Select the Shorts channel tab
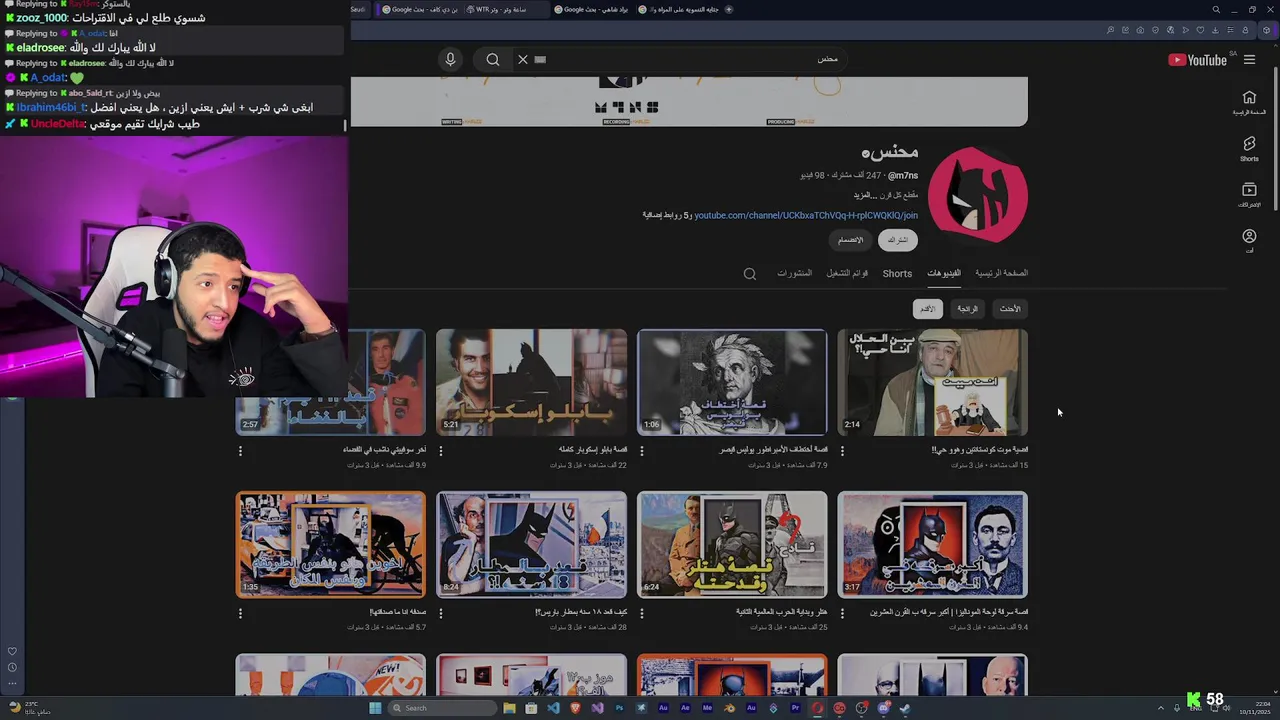The width and height of the screenshot is (1280, 720). [x=897, y=273]
